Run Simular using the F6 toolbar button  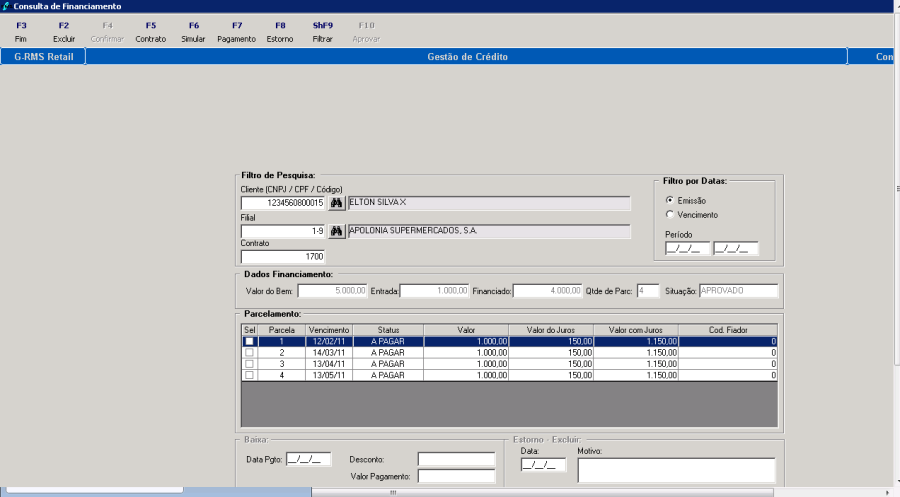[x=193, y=31]
